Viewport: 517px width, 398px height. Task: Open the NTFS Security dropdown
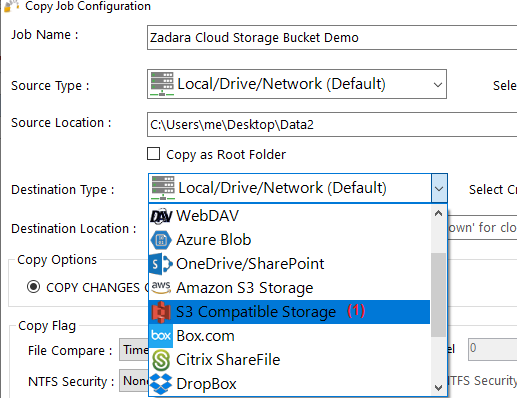(x=134, y=380)
